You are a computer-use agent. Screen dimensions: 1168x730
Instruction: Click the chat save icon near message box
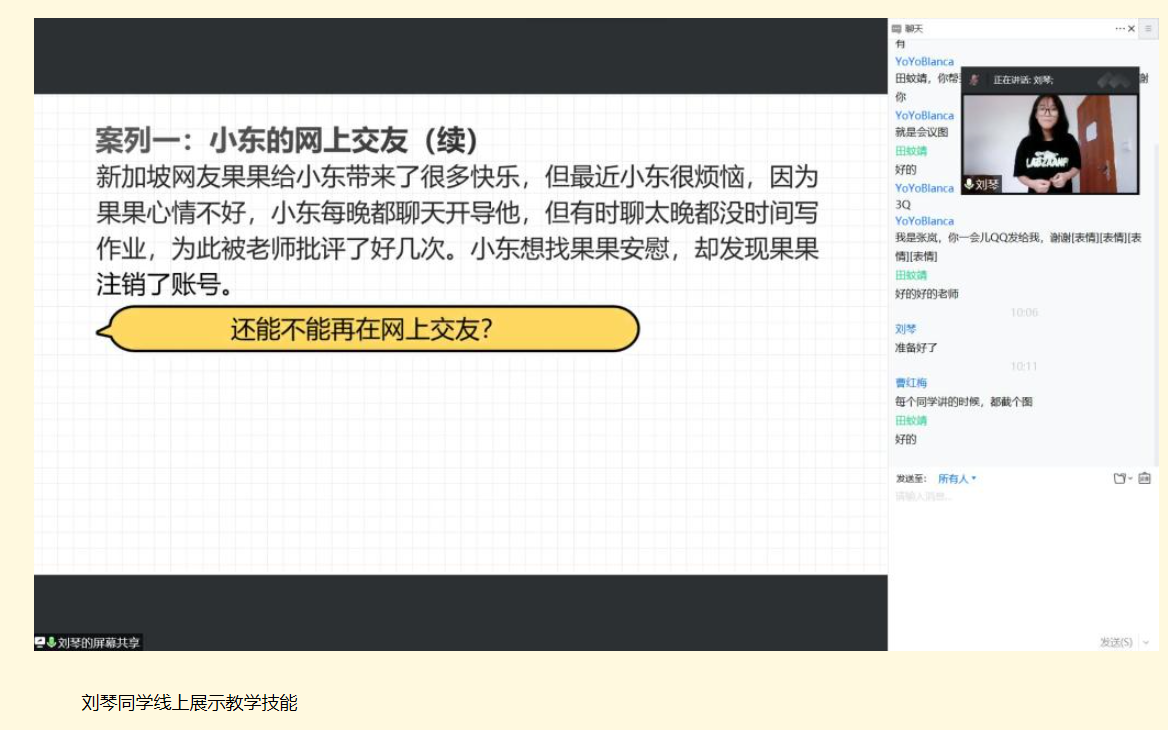click(1144, 479)
